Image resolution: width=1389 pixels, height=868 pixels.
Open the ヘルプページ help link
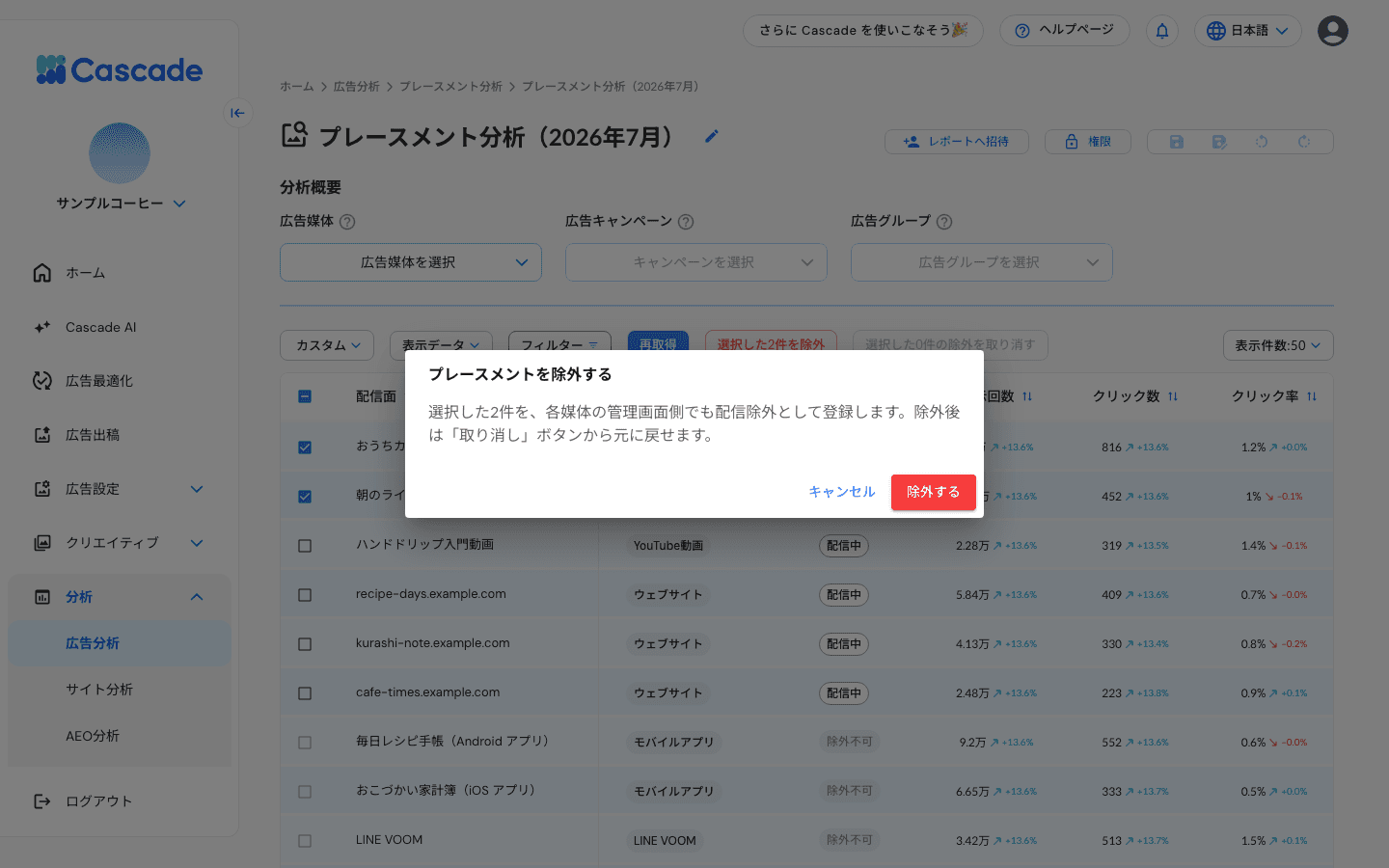tap(1065, 31)
